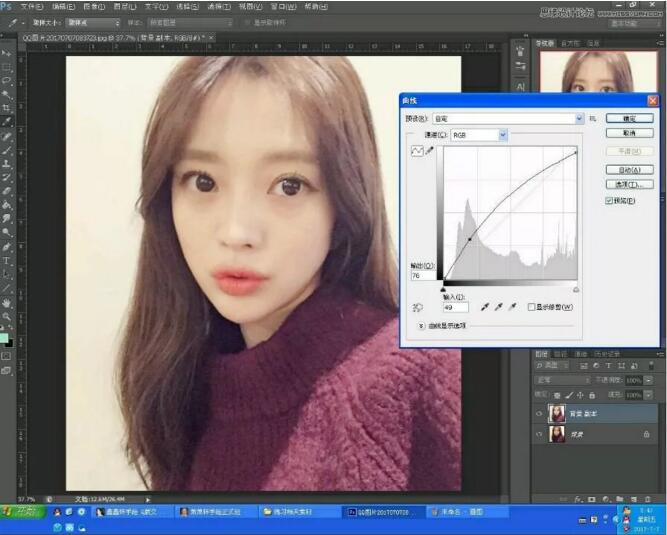Viewport: 667px width, 535px height.
Task: Create a new group folder icon
Action: tap(619, 499)
